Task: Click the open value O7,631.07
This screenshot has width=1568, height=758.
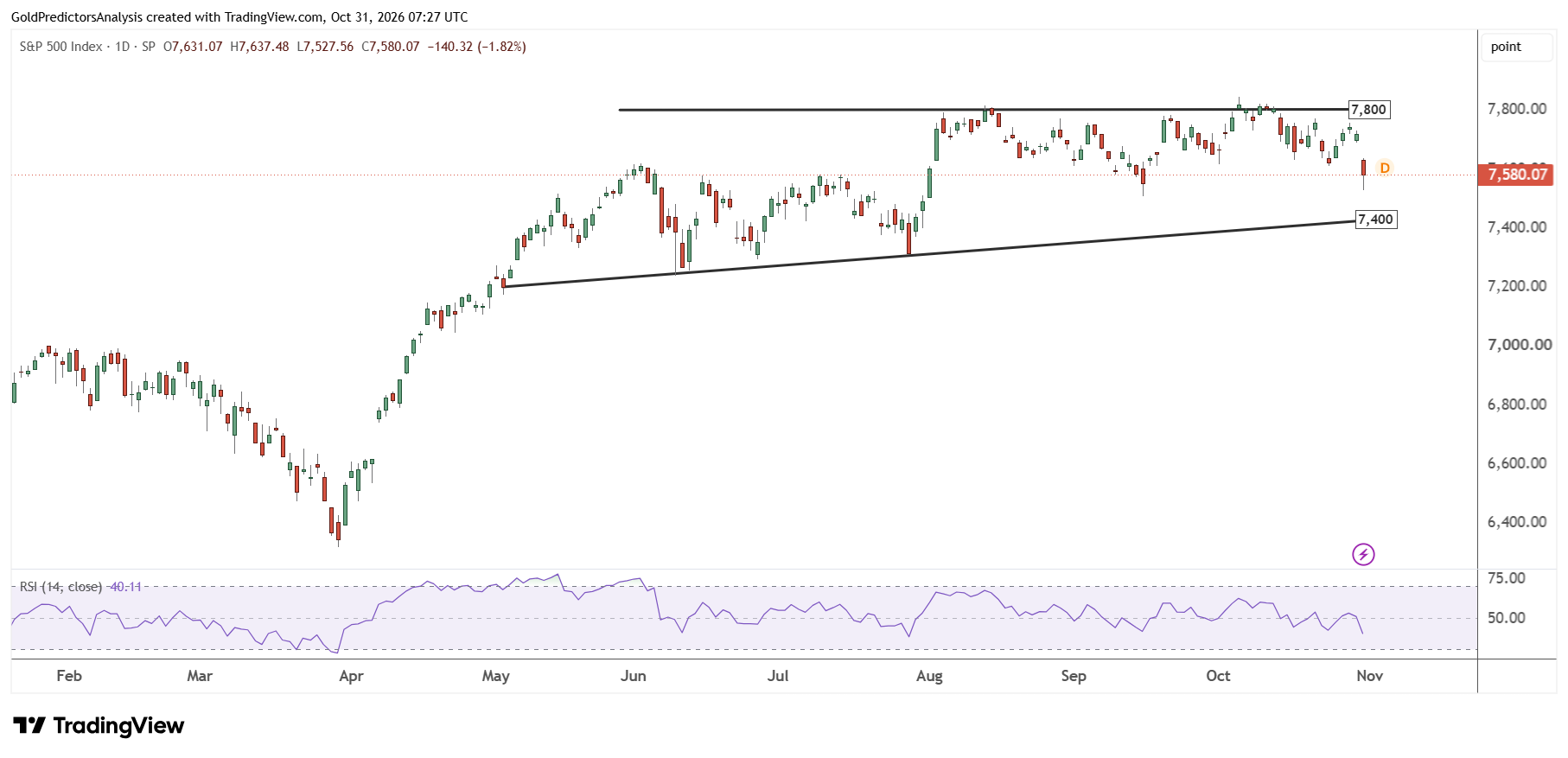Action: tap(193, 47)
